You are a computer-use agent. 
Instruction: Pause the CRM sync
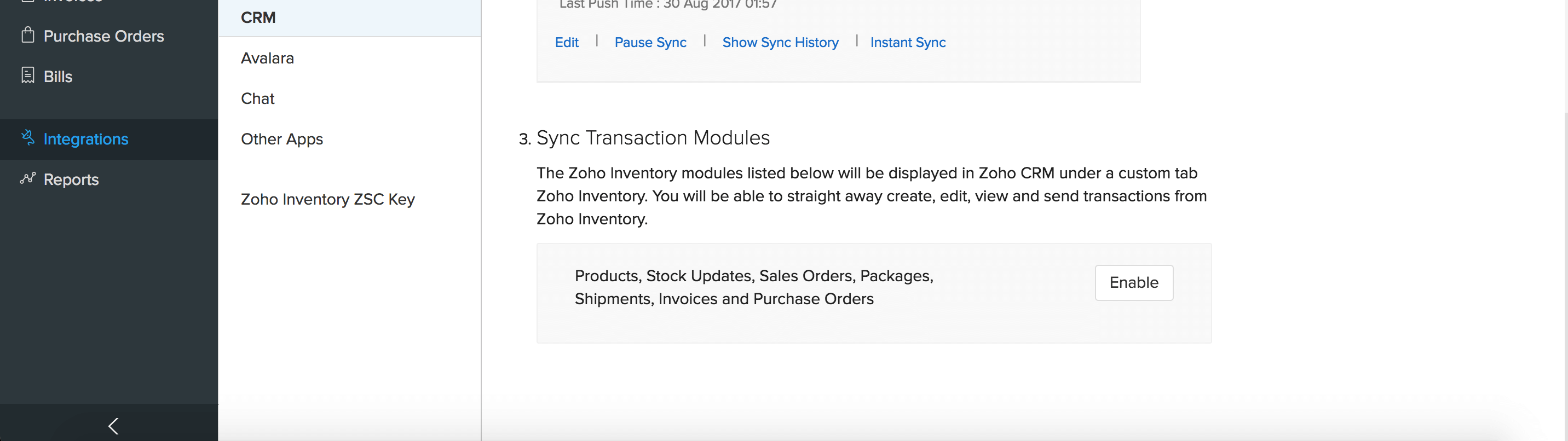point(650,43)
